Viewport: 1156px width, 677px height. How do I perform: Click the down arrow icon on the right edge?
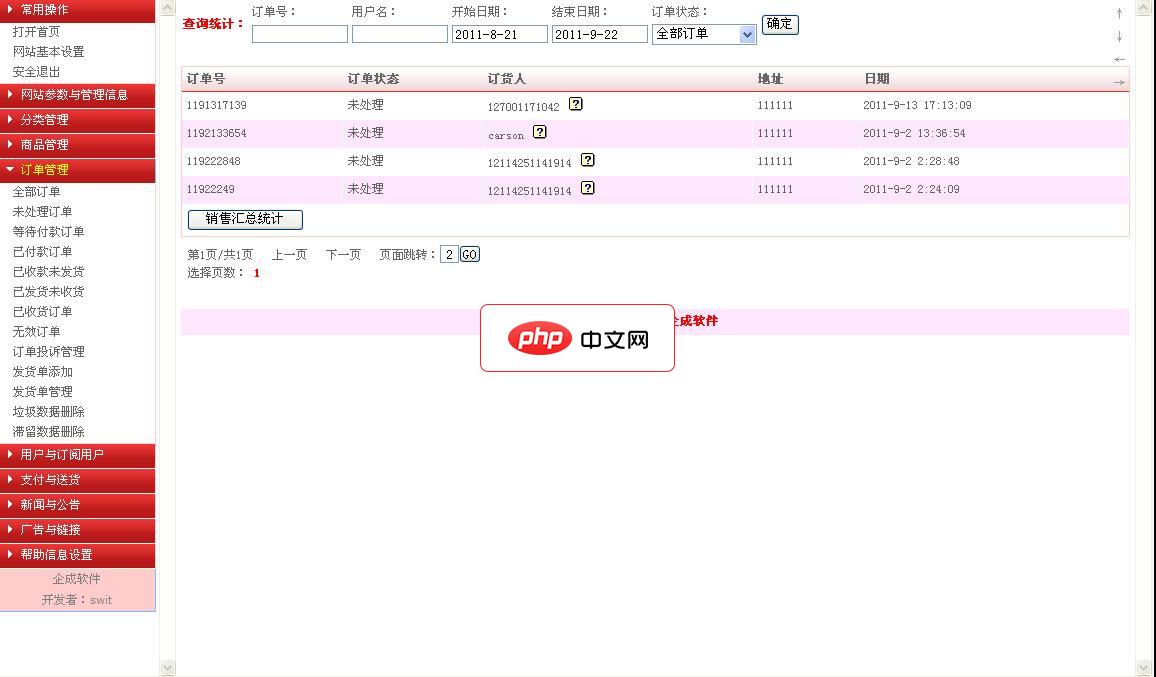click(1119, 37)
